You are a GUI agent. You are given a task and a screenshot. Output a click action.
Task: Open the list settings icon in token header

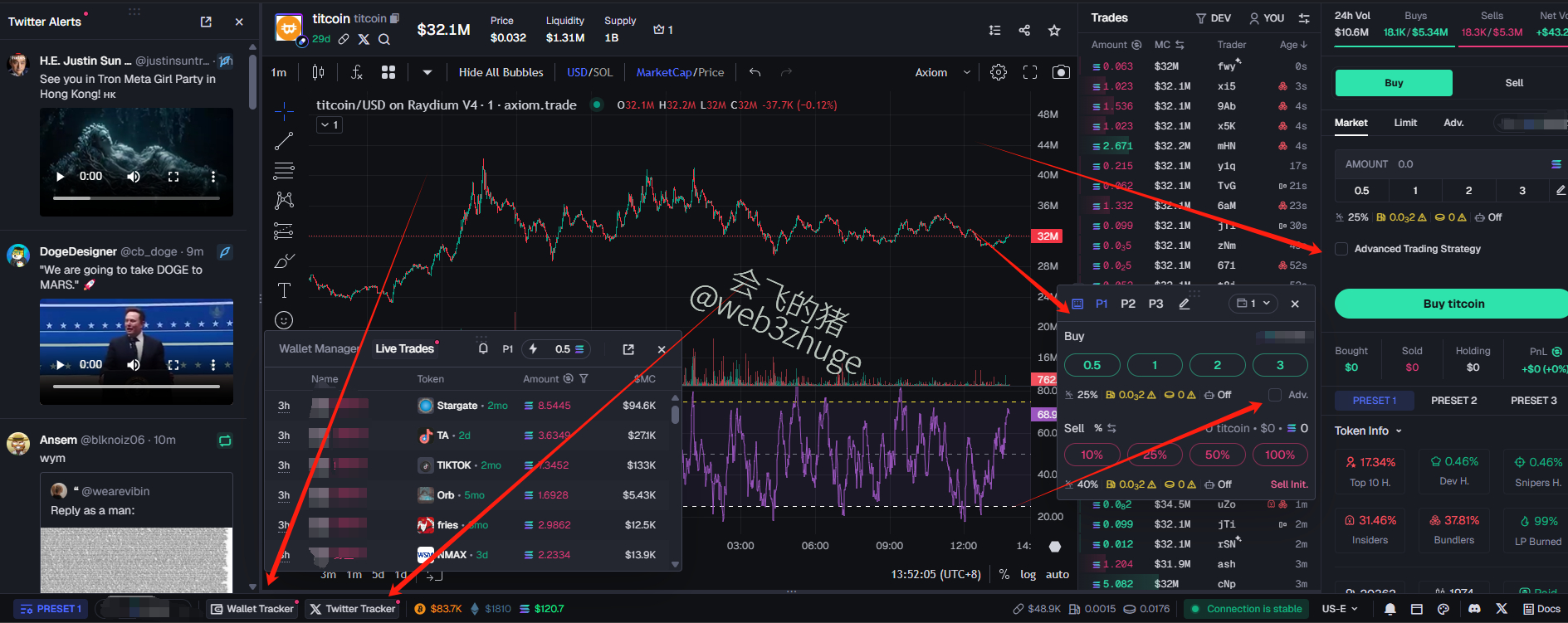click(994, 30)
